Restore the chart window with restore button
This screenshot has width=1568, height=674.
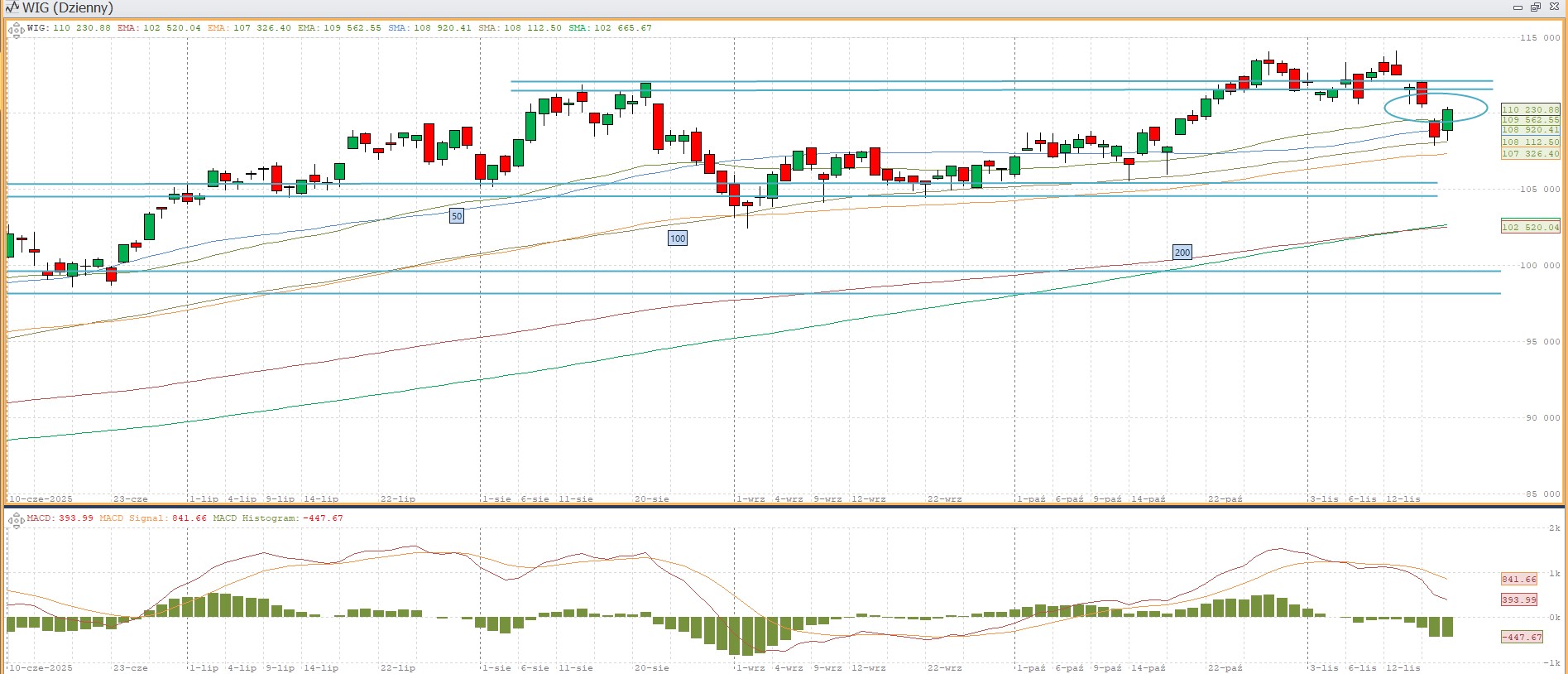1535,7
